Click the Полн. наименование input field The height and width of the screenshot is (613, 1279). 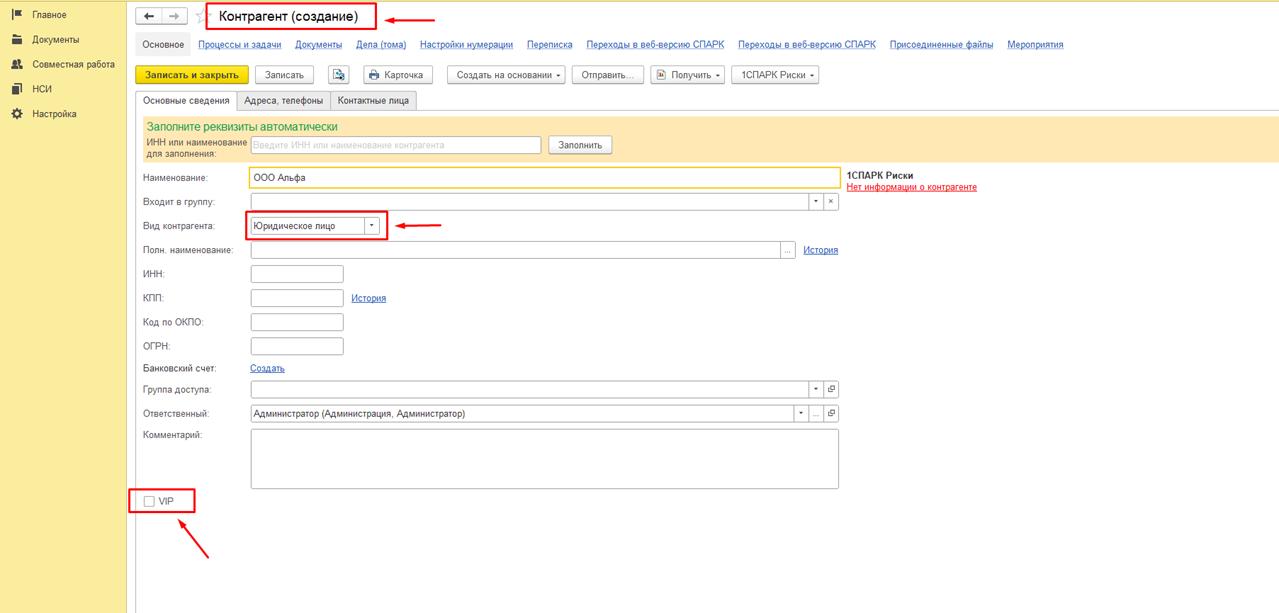point(516,250)
